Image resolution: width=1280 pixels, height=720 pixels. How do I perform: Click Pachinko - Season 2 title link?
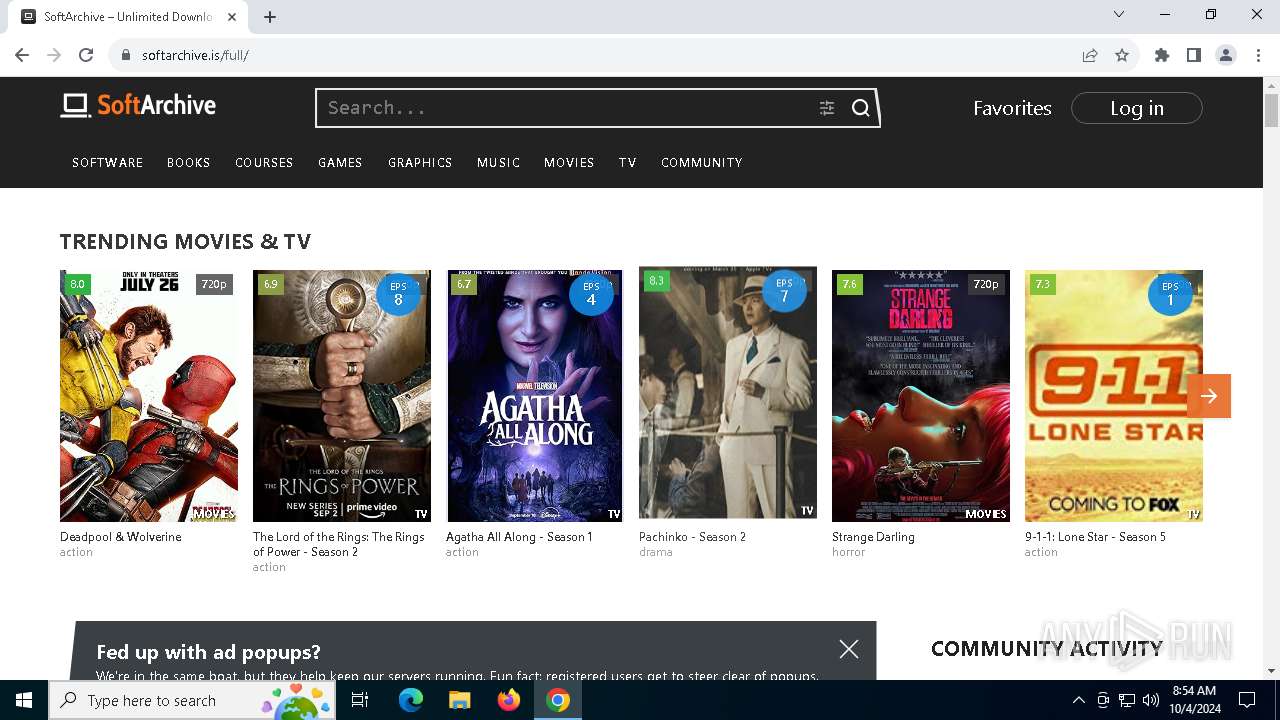pyautogui.click(x=692, y=537)
